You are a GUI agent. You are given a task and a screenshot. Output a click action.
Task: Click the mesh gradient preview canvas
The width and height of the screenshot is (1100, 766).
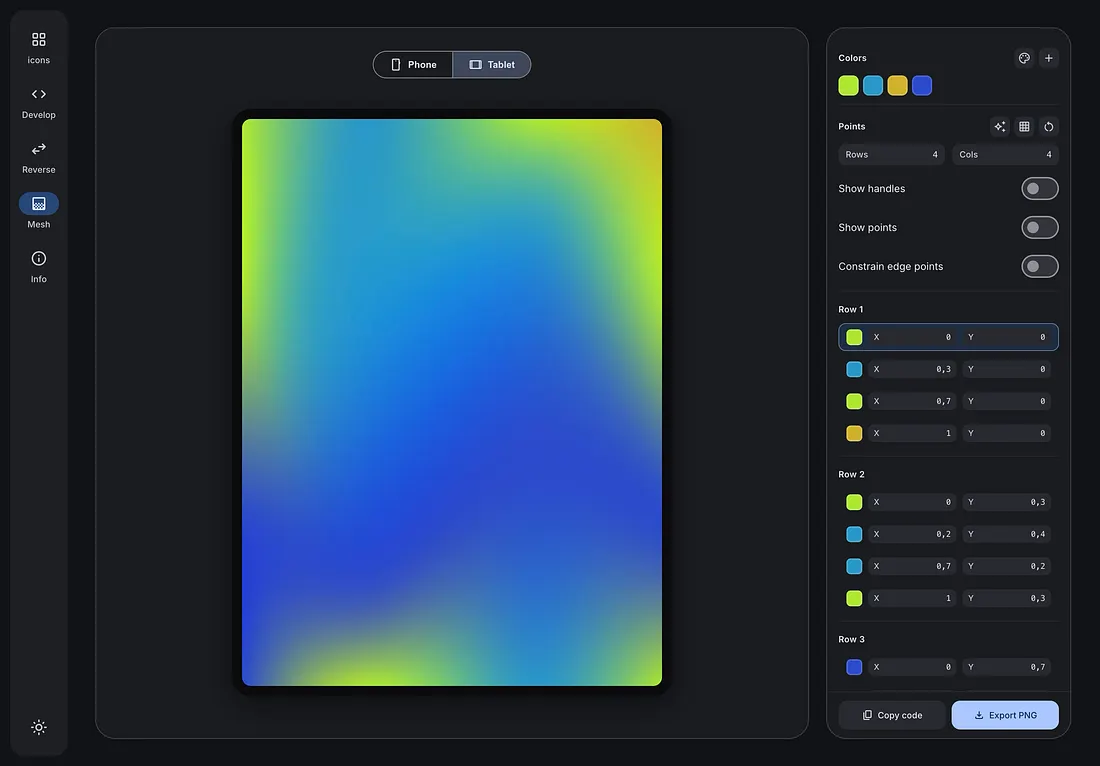pos(452,403)
